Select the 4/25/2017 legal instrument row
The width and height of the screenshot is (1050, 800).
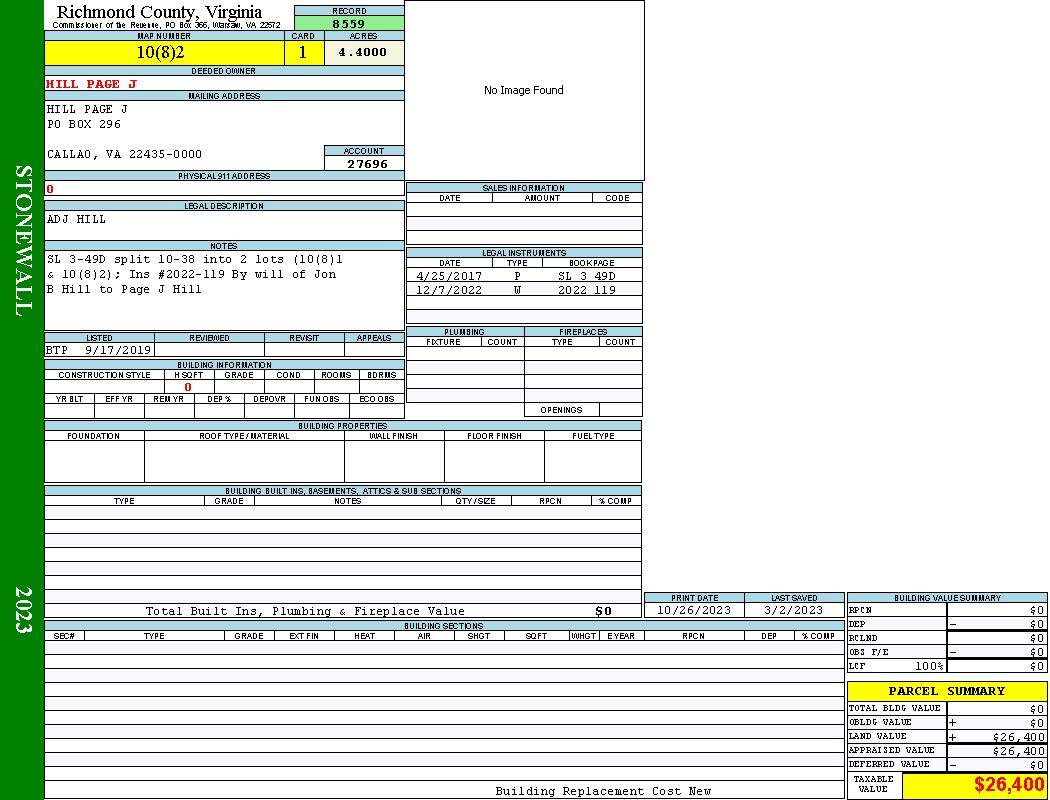tap(524, 276)
